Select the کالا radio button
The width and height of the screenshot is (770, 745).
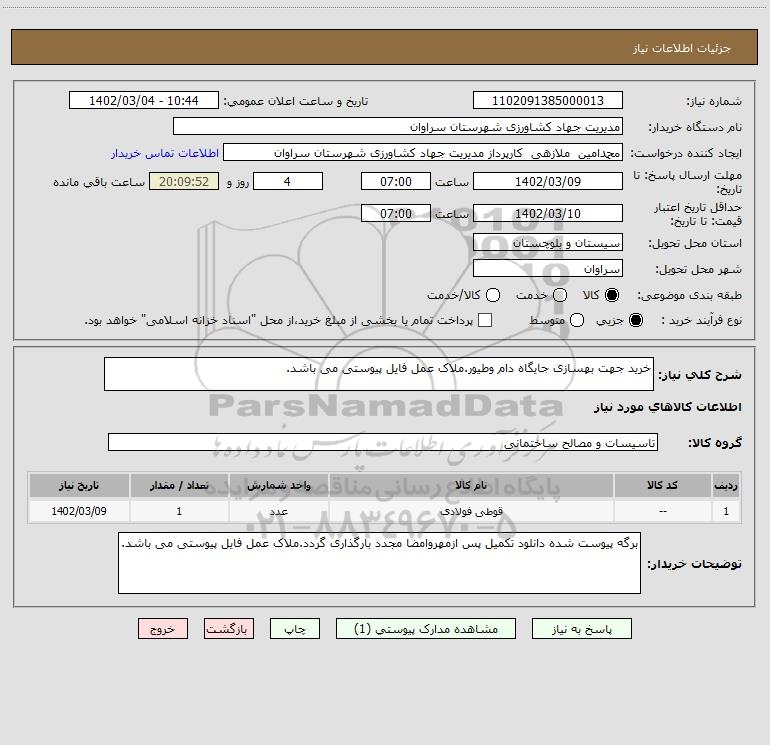(612, 295)
